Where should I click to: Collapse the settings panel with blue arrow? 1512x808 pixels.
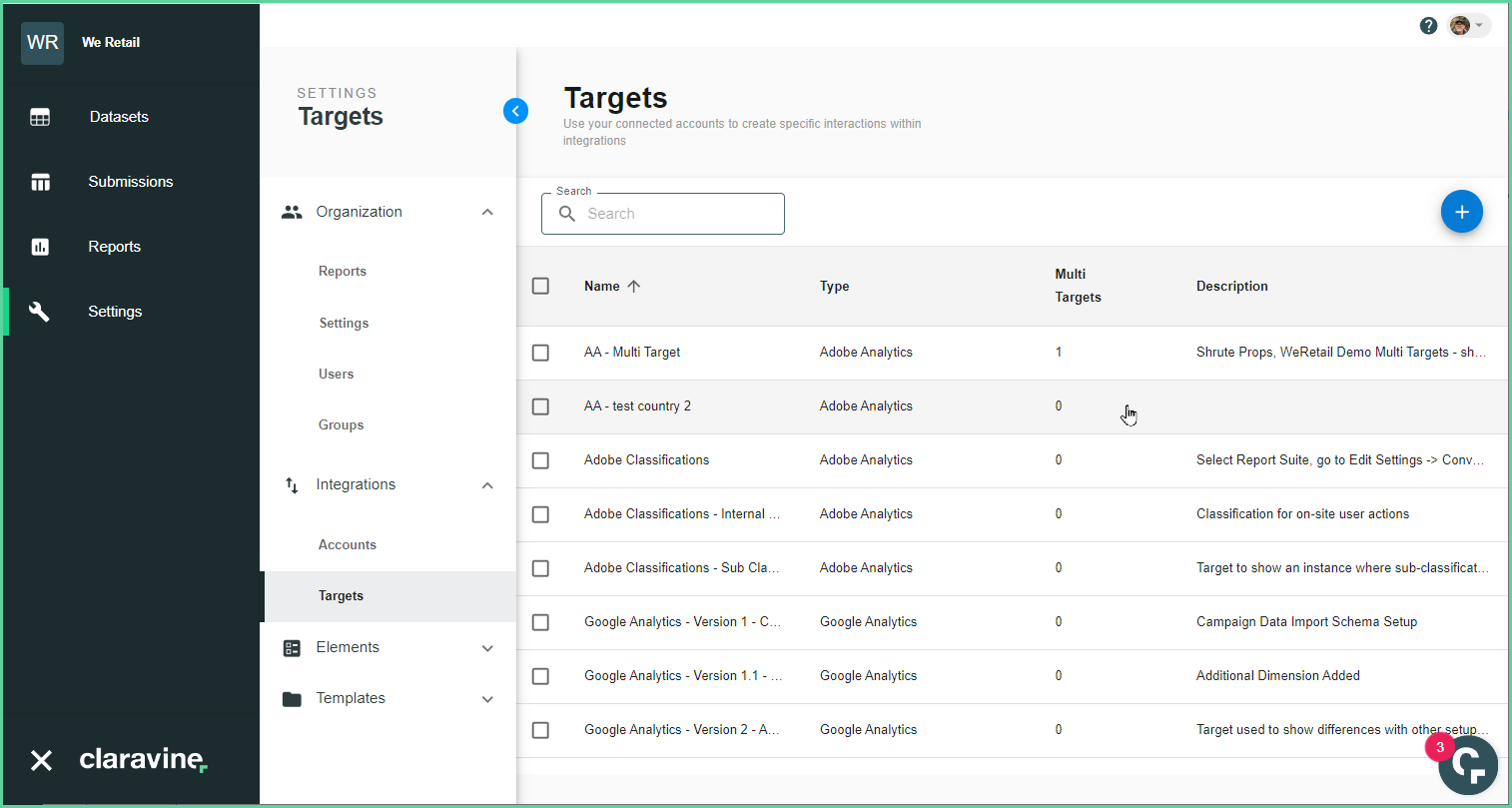point(515,111)
